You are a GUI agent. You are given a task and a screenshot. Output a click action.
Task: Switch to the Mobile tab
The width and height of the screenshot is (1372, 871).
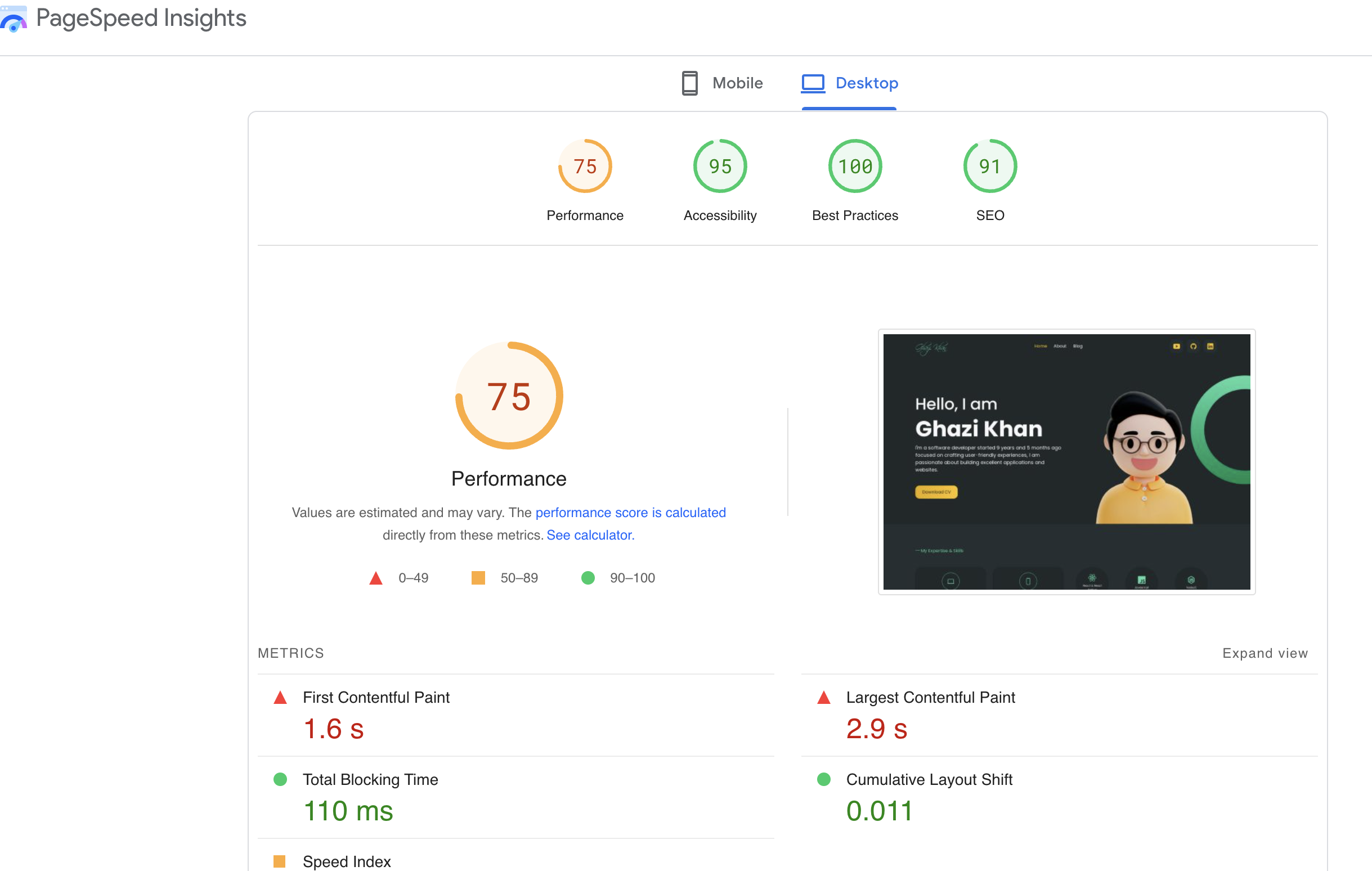coord(737,83)
